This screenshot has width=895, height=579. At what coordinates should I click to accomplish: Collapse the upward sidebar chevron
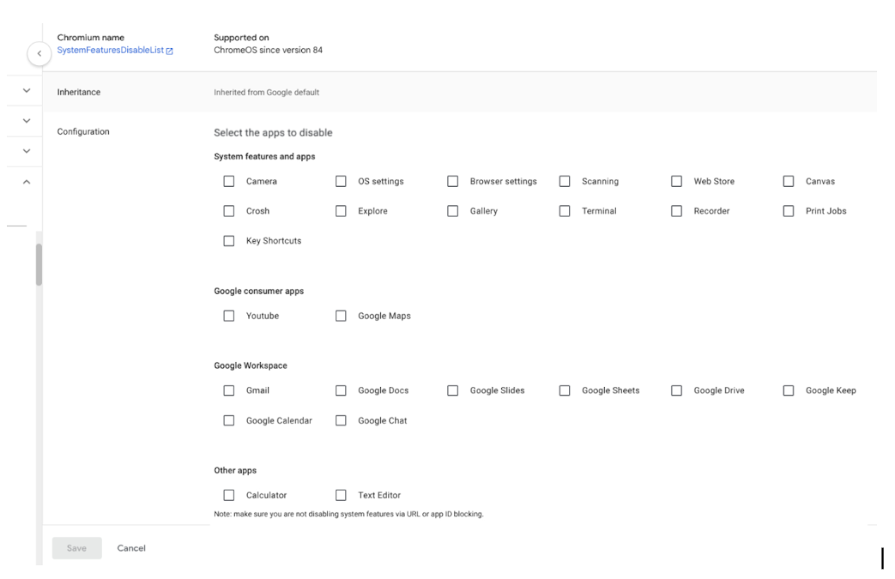[26, 182]
